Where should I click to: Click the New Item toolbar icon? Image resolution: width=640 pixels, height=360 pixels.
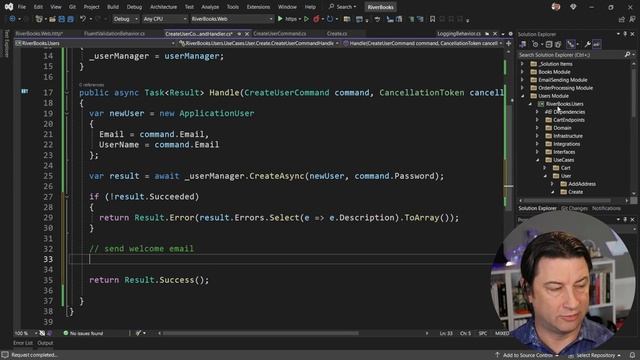pyautogui.click(x=39, y=19)
